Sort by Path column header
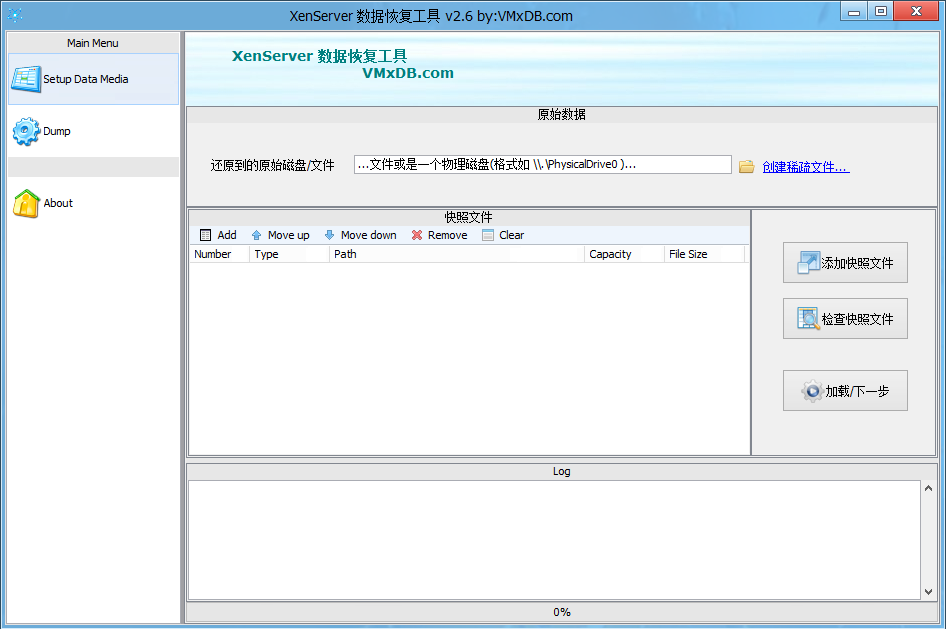946x629 pixels. click(456, 254)
